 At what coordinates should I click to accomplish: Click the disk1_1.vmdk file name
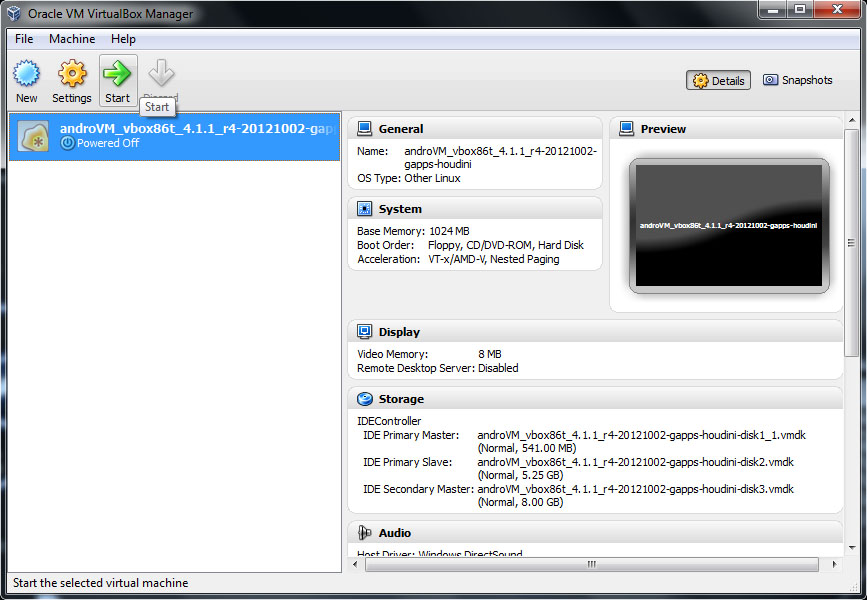click(x=641, y=435)
